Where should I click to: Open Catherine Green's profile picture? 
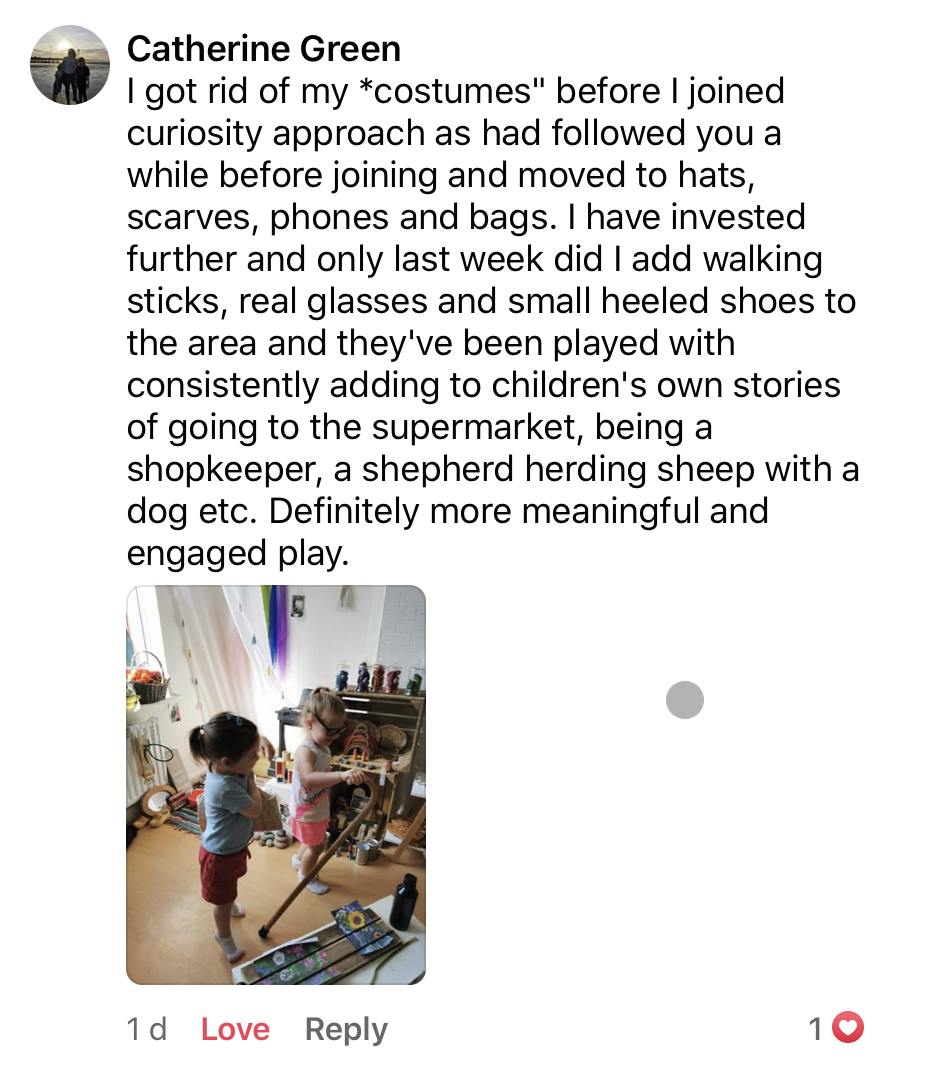click(70, 66)
